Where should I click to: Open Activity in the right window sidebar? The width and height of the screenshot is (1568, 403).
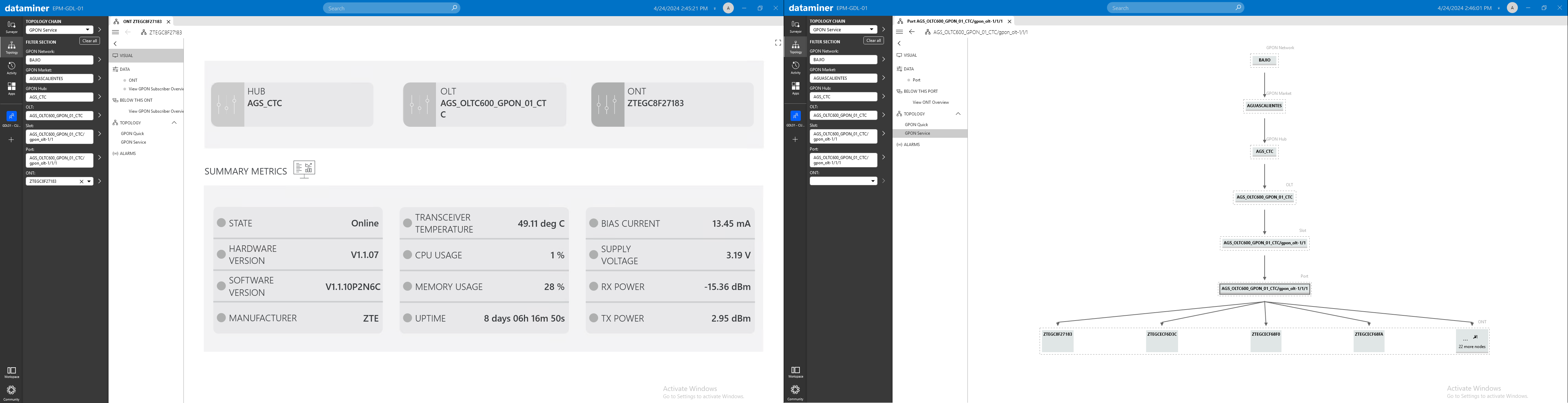796,68
